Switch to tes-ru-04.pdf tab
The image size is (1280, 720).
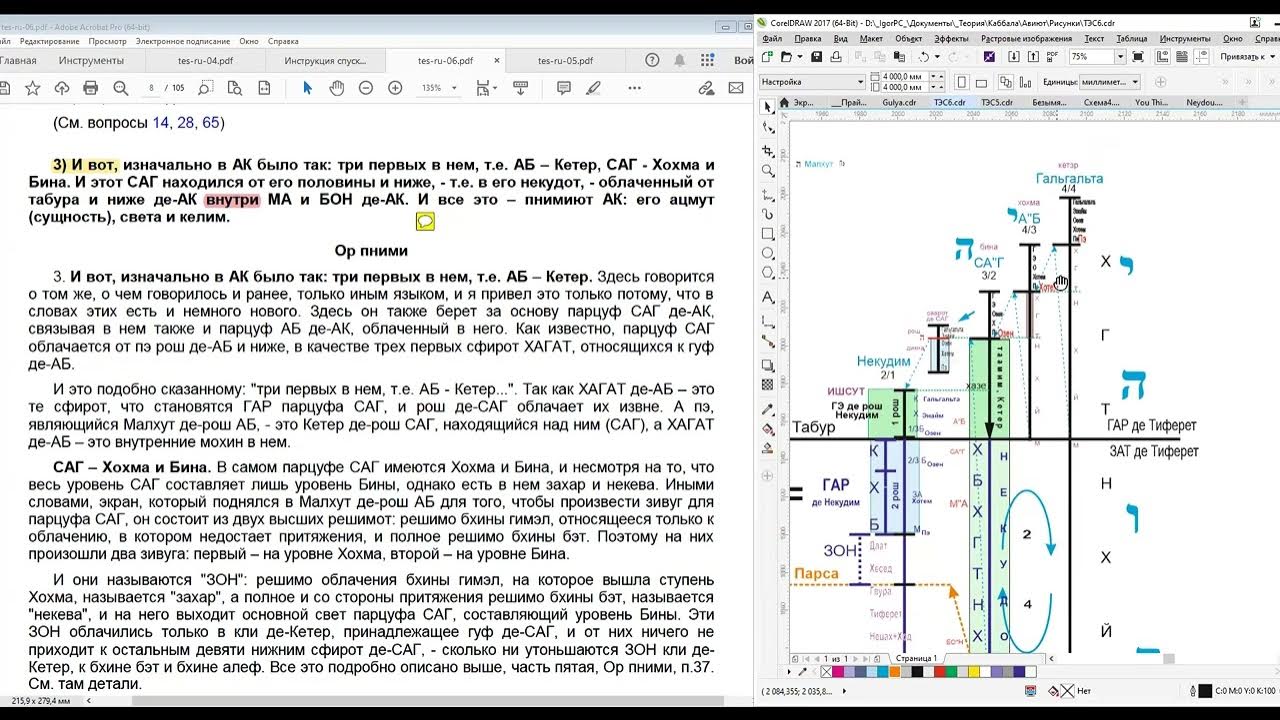[205, 60]
